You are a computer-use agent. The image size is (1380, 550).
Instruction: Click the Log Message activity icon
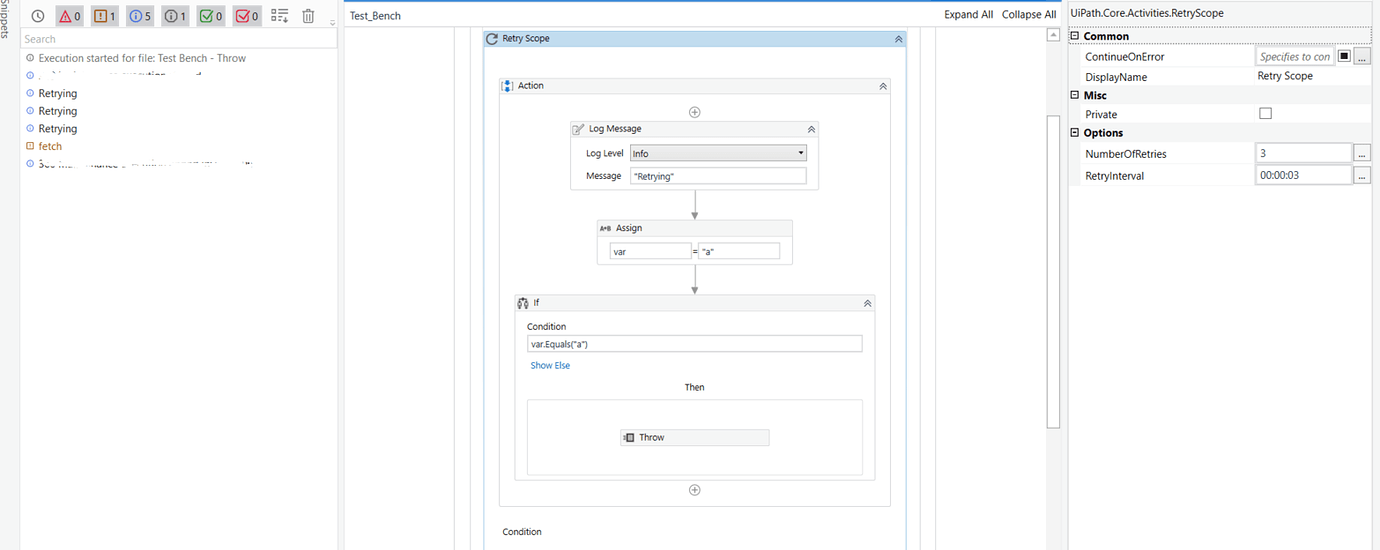click(579, 129)
